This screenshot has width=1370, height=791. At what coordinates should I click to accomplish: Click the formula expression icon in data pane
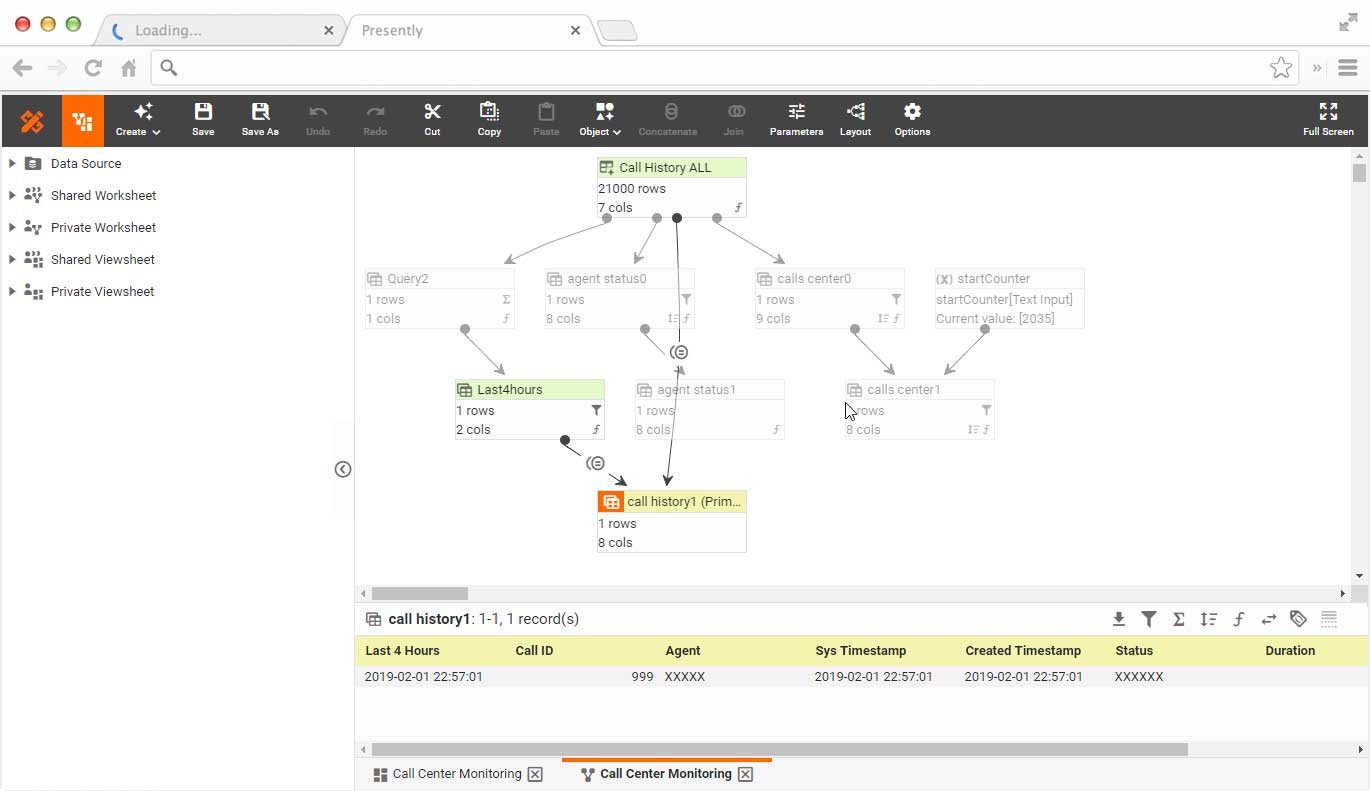pos(1239,619)
